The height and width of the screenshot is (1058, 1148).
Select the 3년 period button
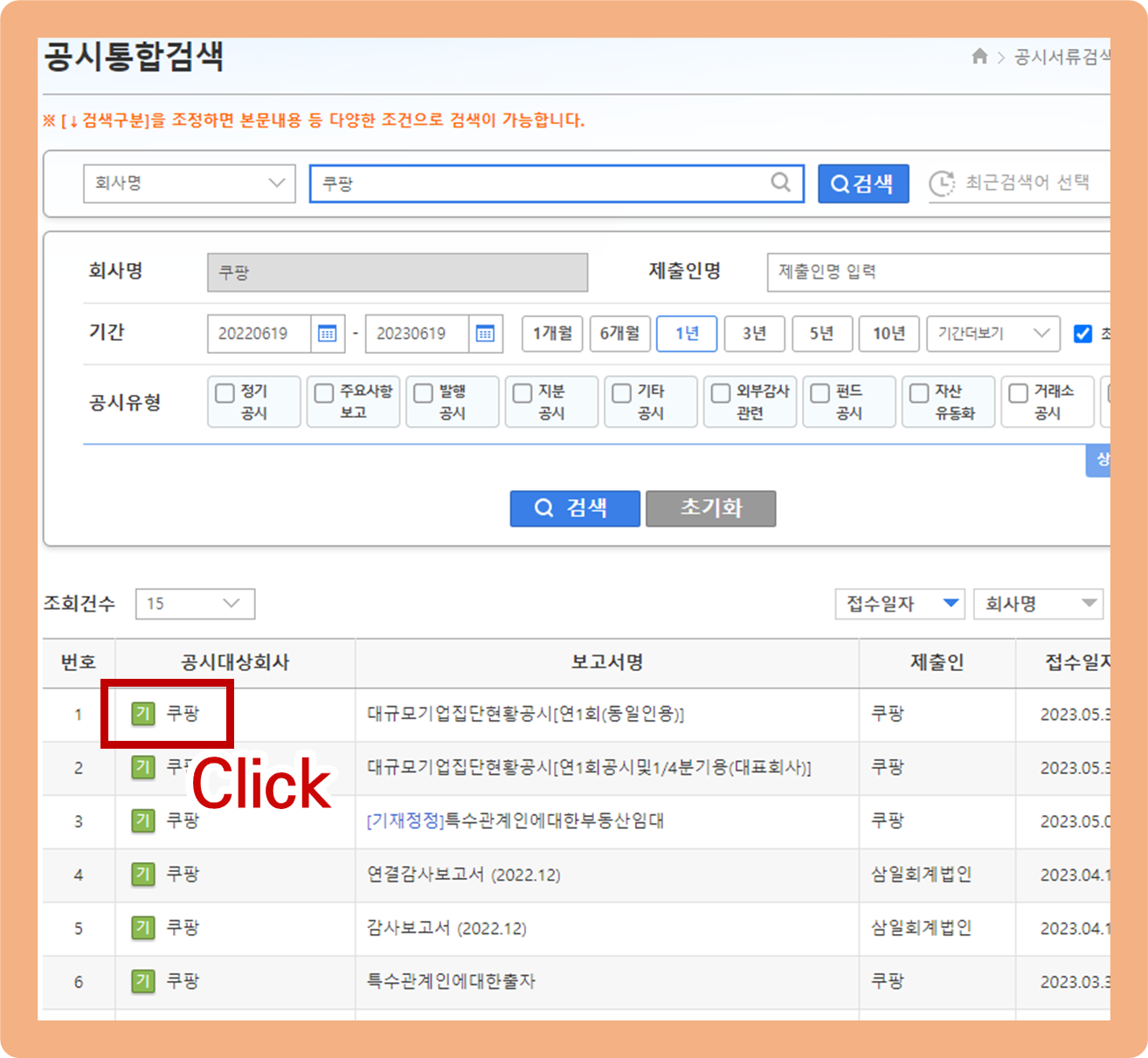pyautogui.click(x=754, y=334)
